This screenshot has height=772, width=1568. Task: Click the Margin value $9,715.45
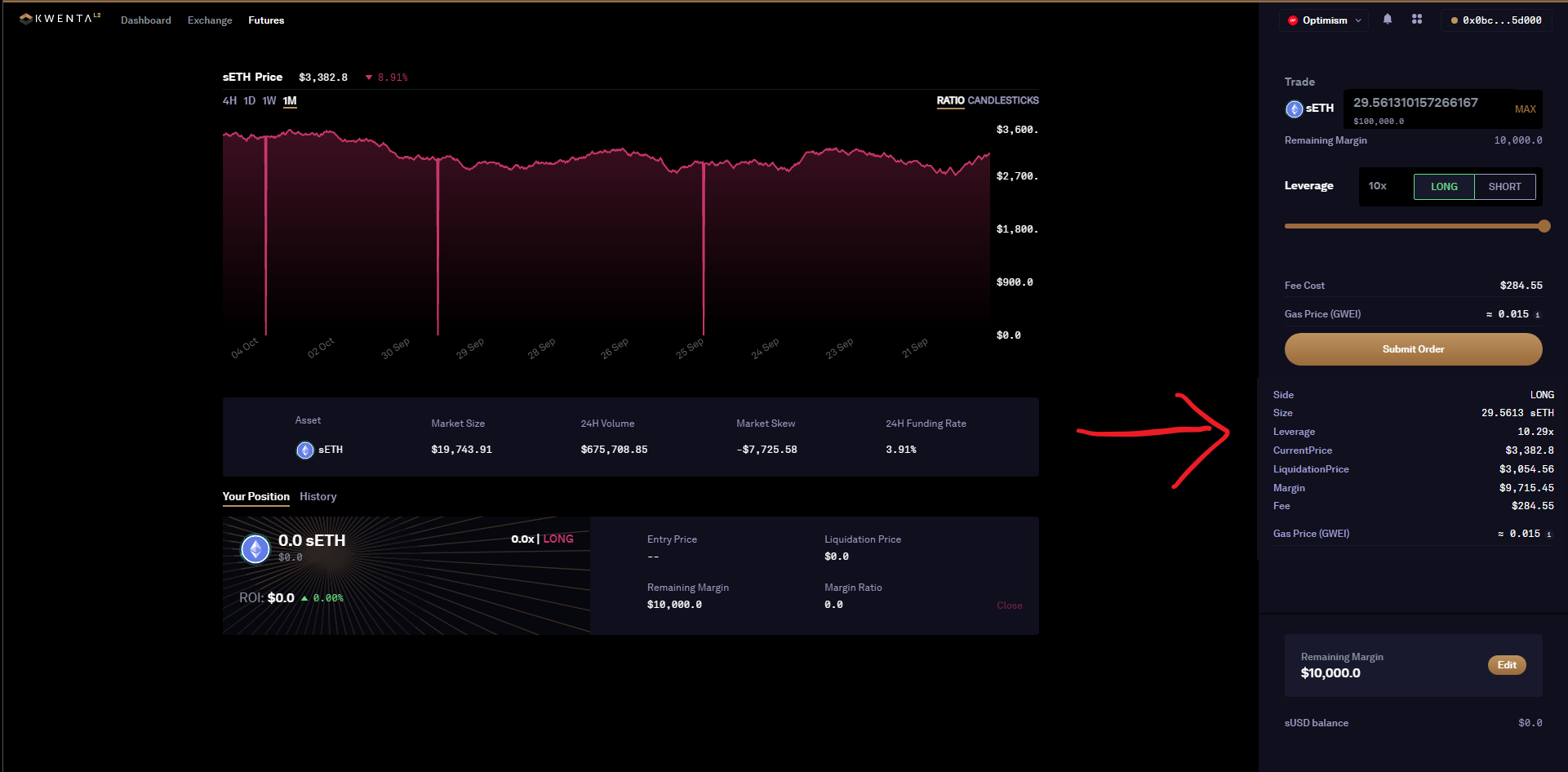click(x=1526, y=488)
